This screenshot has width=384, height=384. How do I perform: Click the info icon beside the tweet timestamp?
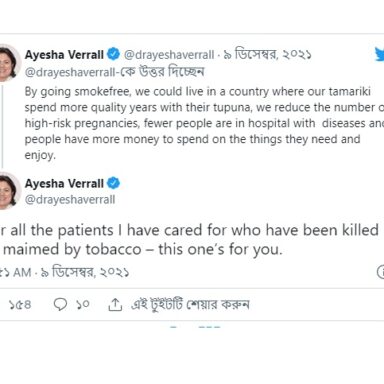(381, 272)
